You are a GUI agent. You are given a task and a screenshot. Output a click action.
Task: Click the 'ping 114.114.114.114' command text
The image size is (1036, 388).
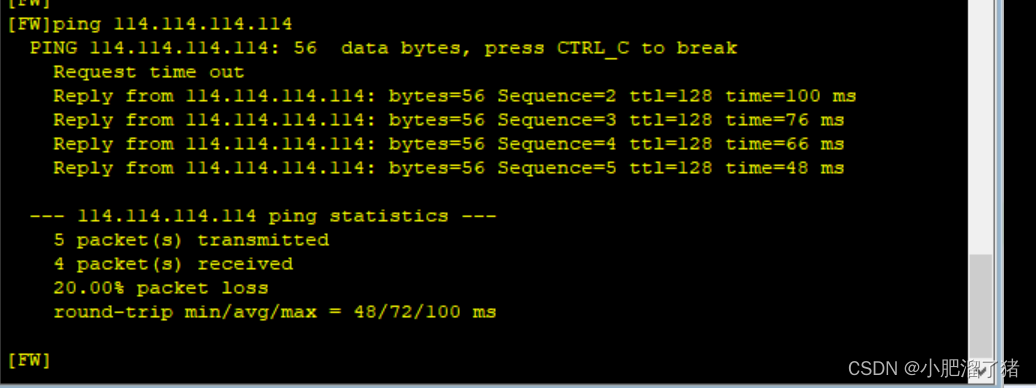click(172, 24)
